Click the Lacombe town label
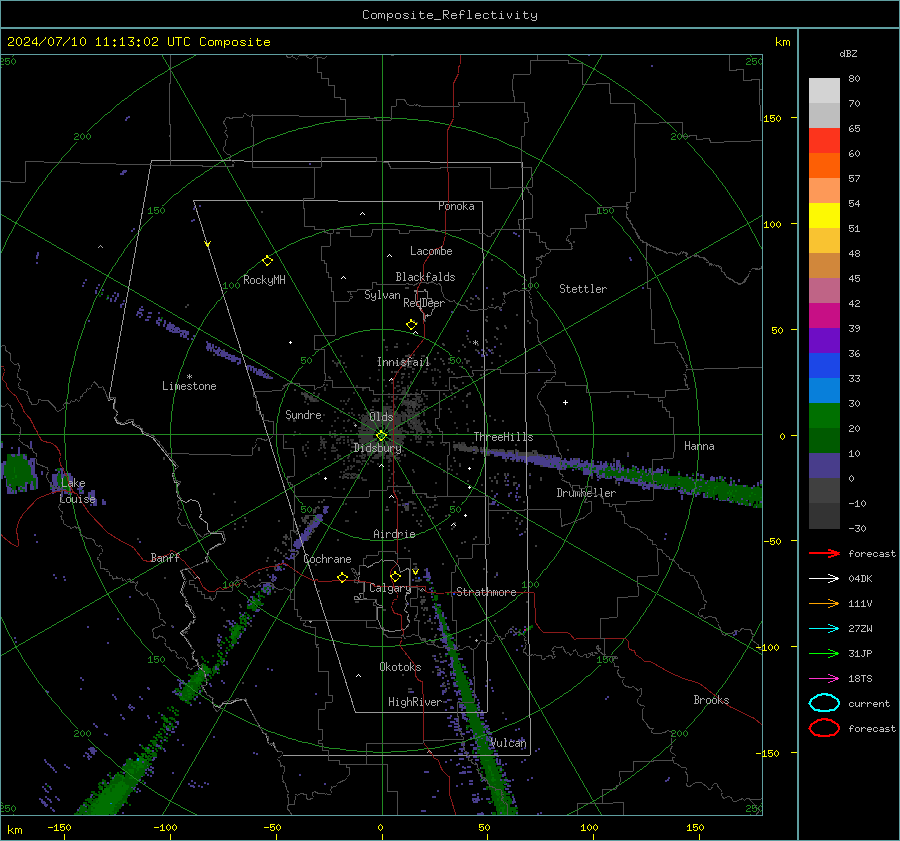This screenshot has height=841, width=900. click(431, 251)
